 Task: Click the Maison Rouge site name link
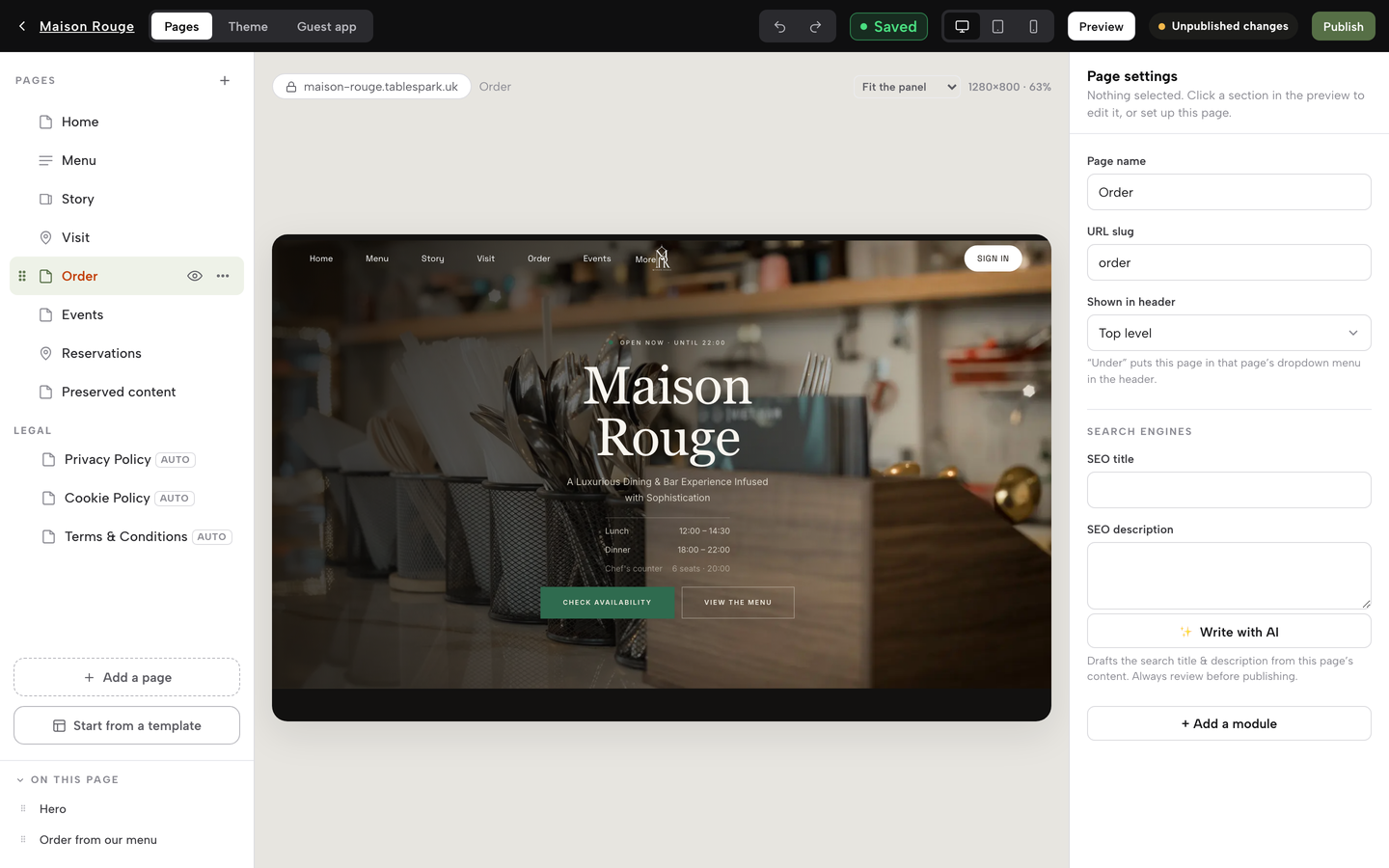pyautogui.click(x=87, y=26)
